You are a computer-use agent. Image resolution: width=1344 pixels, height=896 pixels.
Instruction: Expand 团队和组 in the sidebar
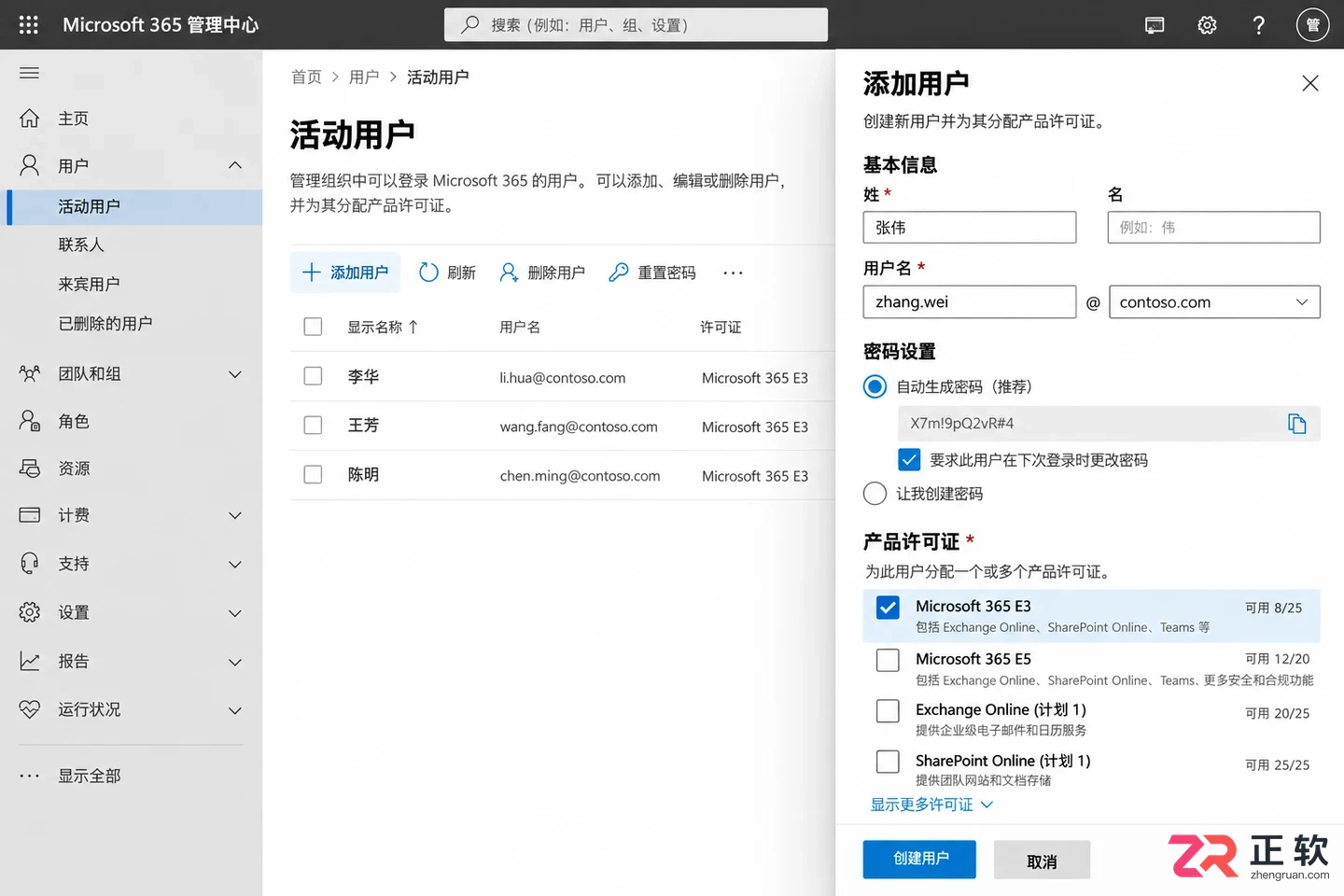(x=235, y=374)
